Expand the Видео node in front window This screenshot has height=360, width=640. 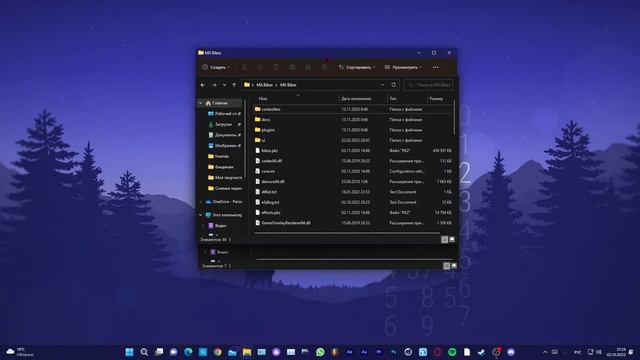click(x=204, y=225)
